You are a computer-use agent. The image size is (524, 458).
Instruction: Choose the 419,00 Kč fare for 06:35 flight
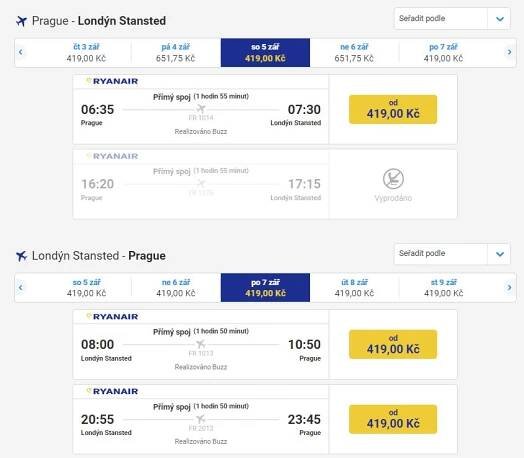(x=393, y=109)
